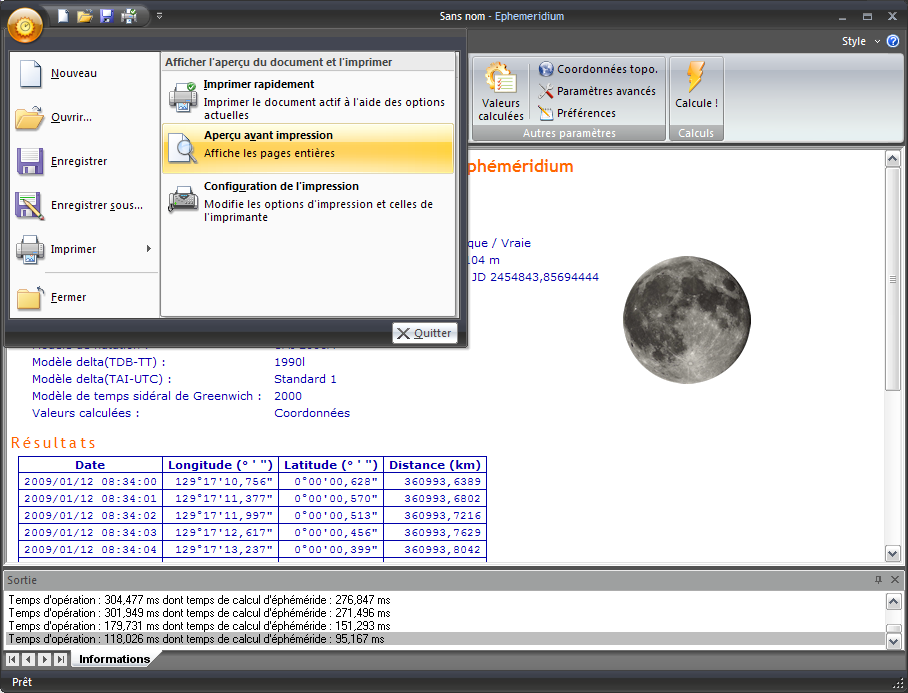Click the quick access save diskette icon

(x=107, y=16)
